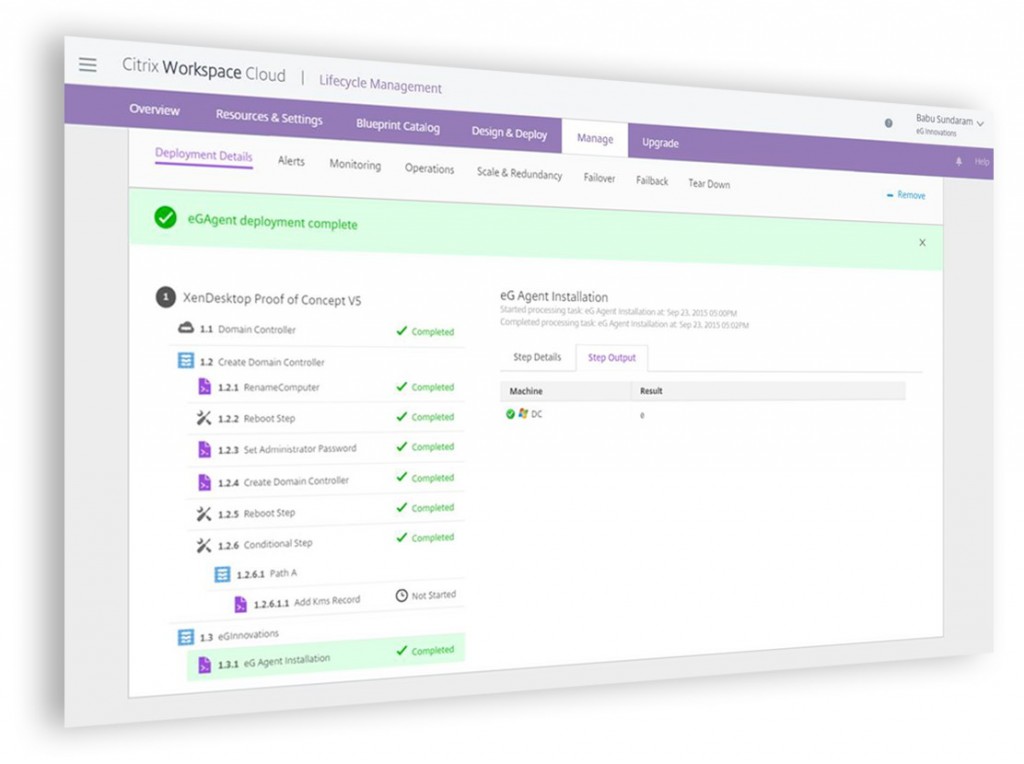Image resolution: width=1024 pixels, height=764 pixels.
Task: Open the Upgrade tab
Action: pos(660,142)
